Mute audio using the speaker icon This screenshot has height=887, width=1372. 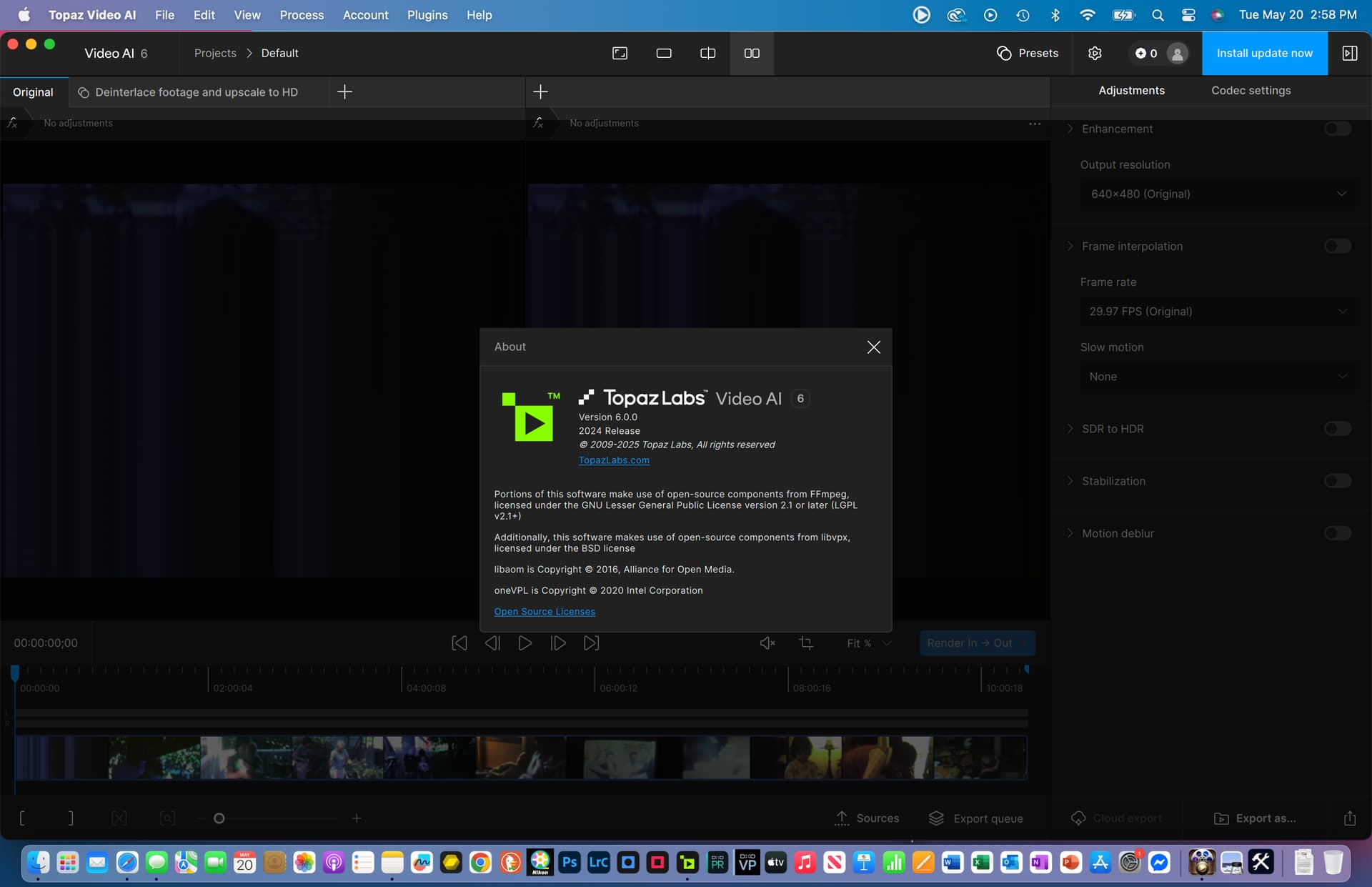[767, 643]
